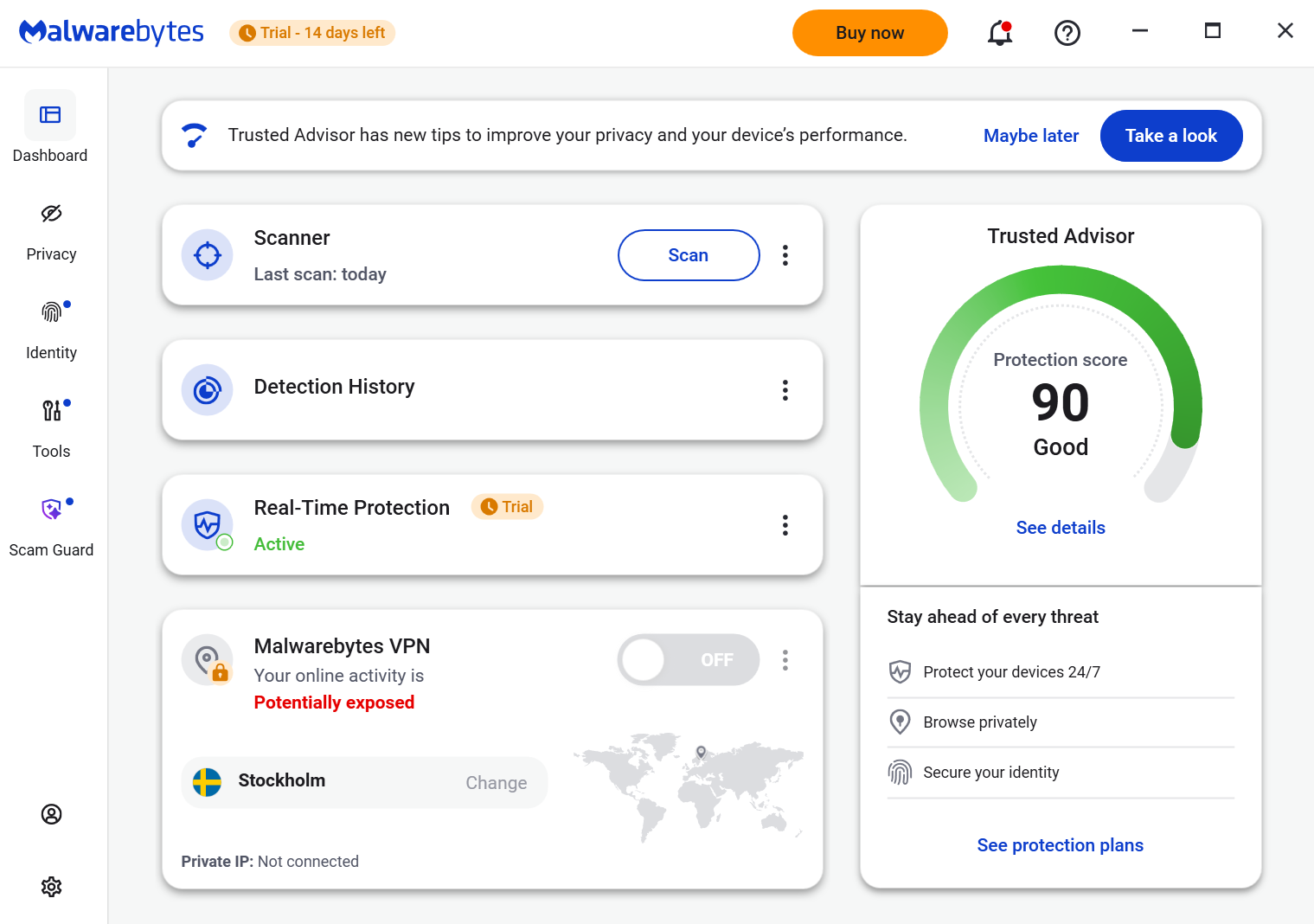Click the Malwarebytes logo
Screen dimensions: 1314x924
(112, 32)
